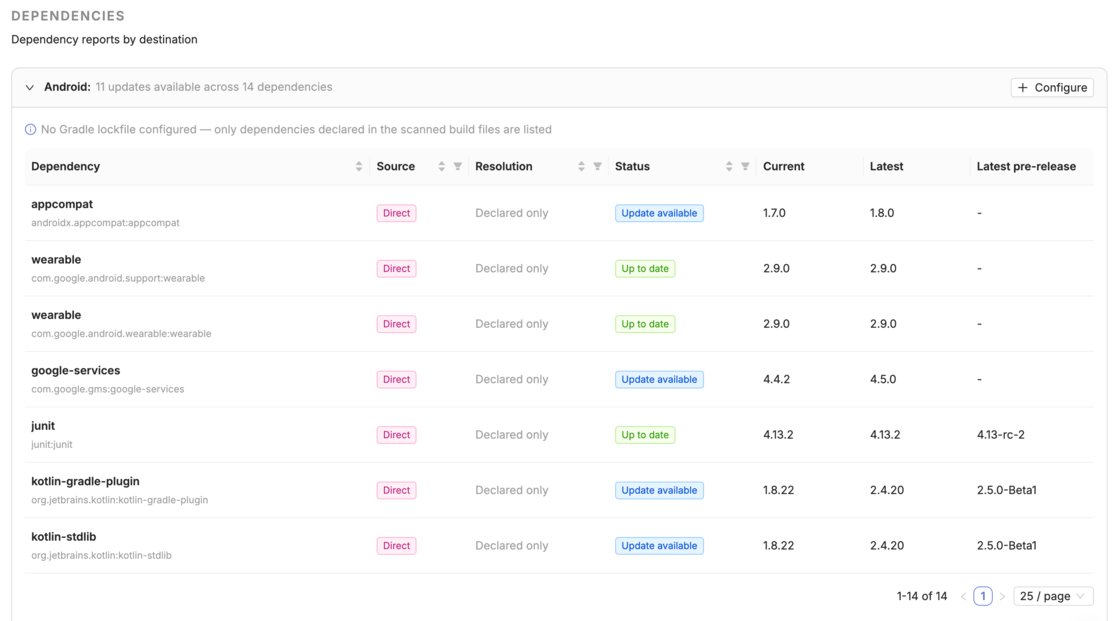Sort by Resolution column
This screenshot has height=621, width=1118.
[x=581, y=166]
